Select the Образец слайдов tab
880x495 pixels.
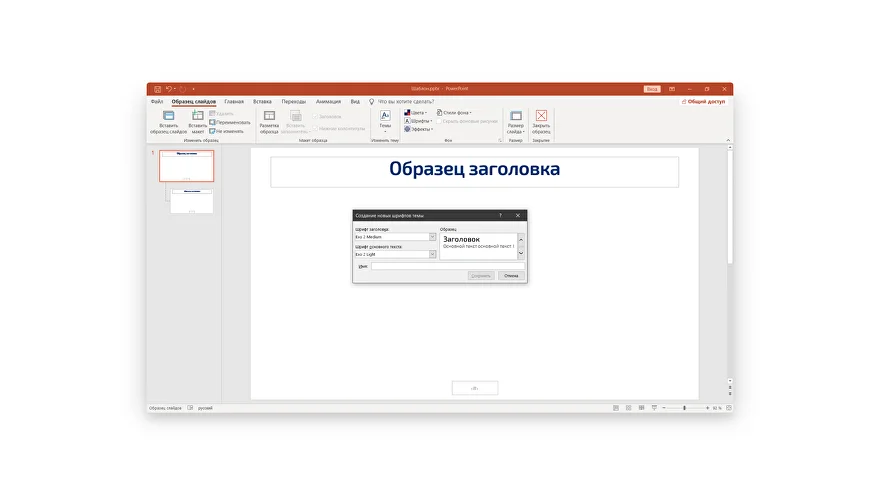194,102
